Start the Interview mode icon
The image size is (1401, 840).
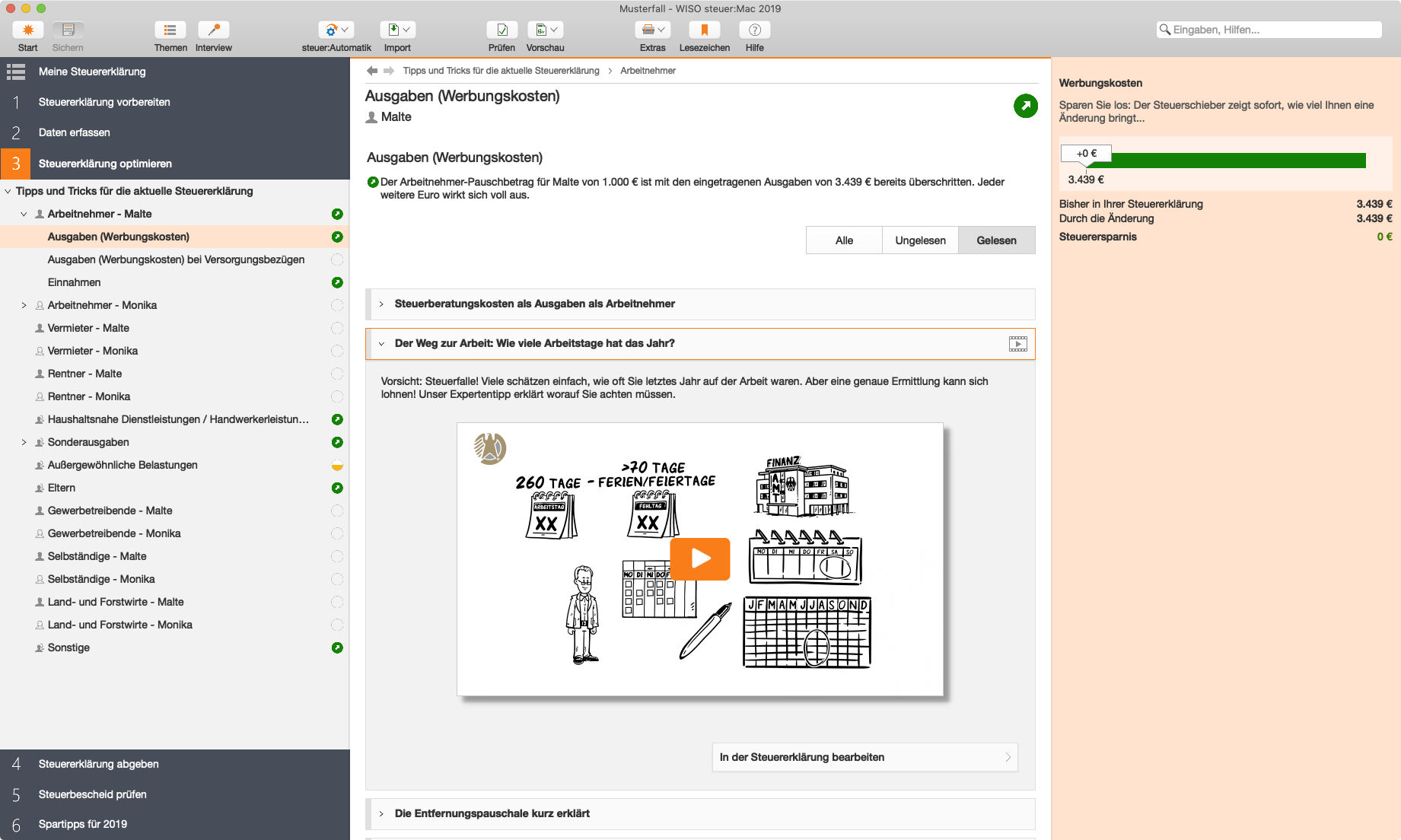[x=214, y=30]
